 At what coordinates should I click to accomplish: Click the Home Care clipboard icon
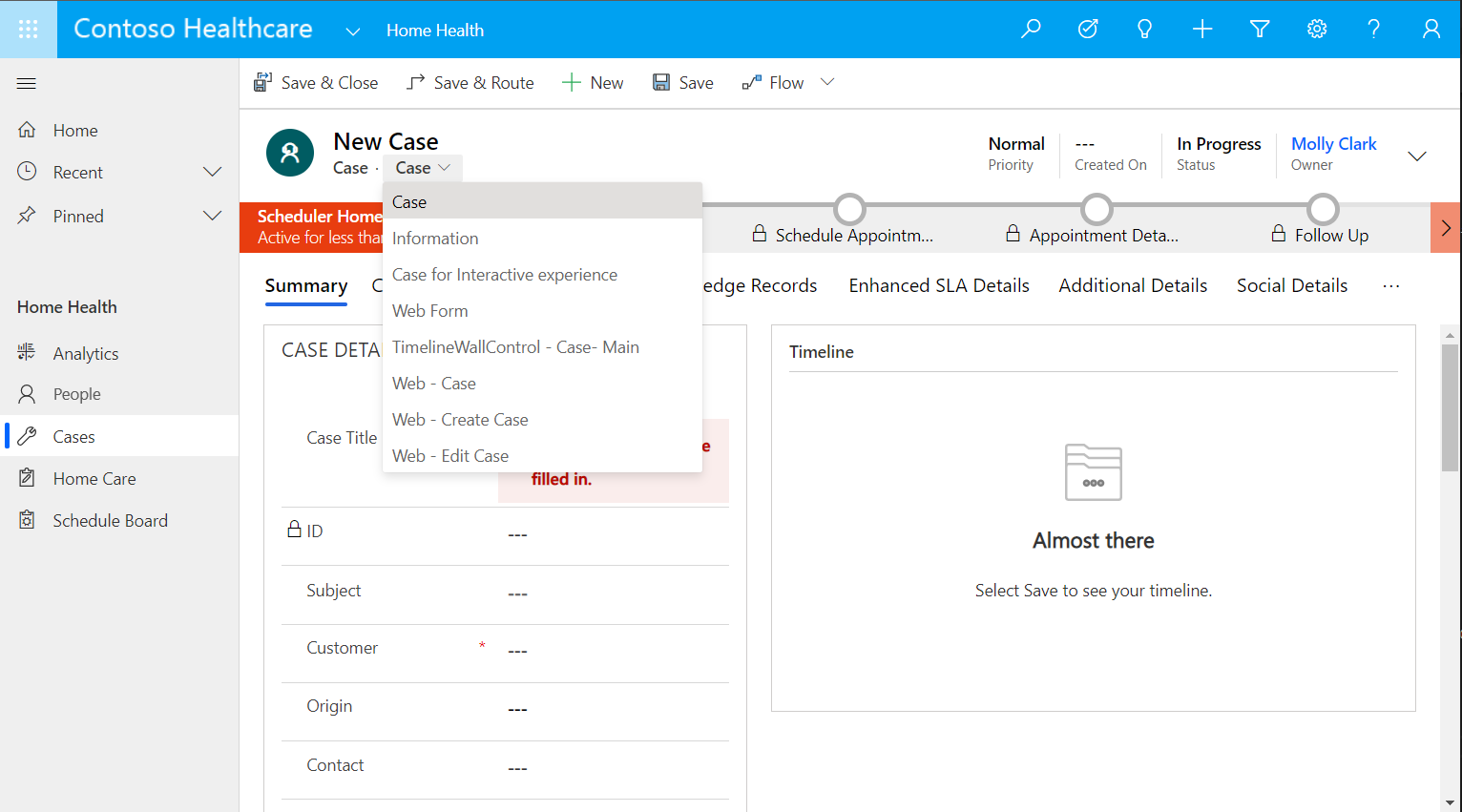(27, 478)
